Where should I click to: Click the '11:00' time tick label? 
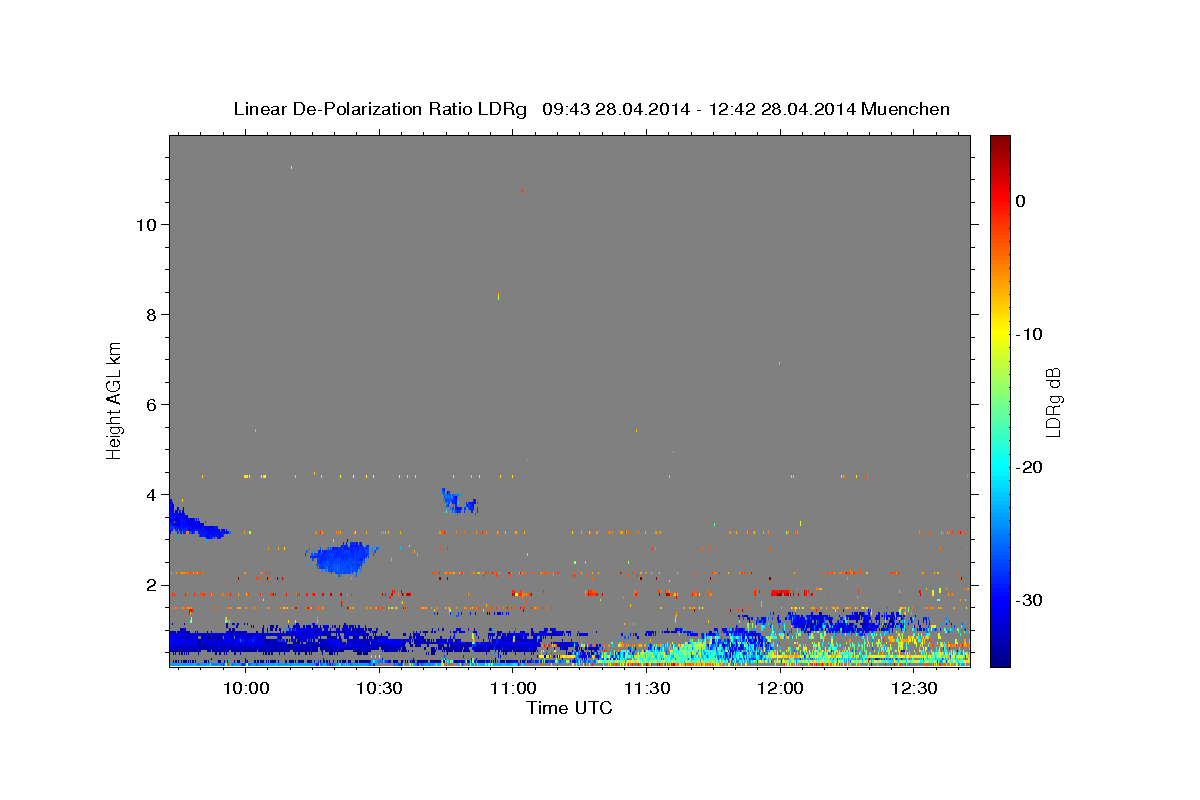pos(512,688)
